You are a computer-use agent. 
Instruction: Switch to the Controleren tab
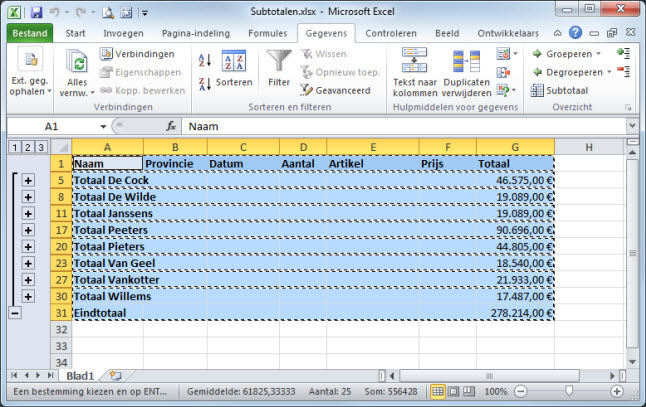coord(391,33)
